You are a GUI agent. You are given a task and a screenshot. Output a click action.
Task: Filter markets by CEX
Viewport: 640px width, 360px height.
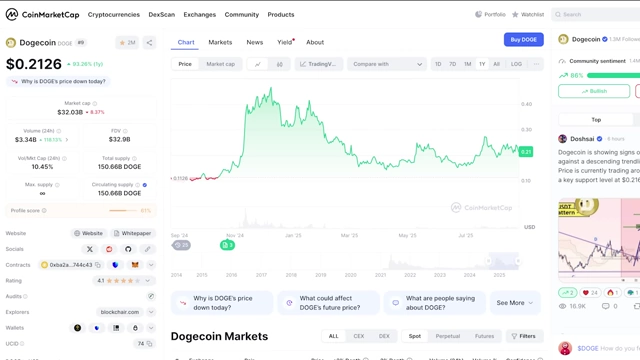pyautogui.click(x=359, y=336)
